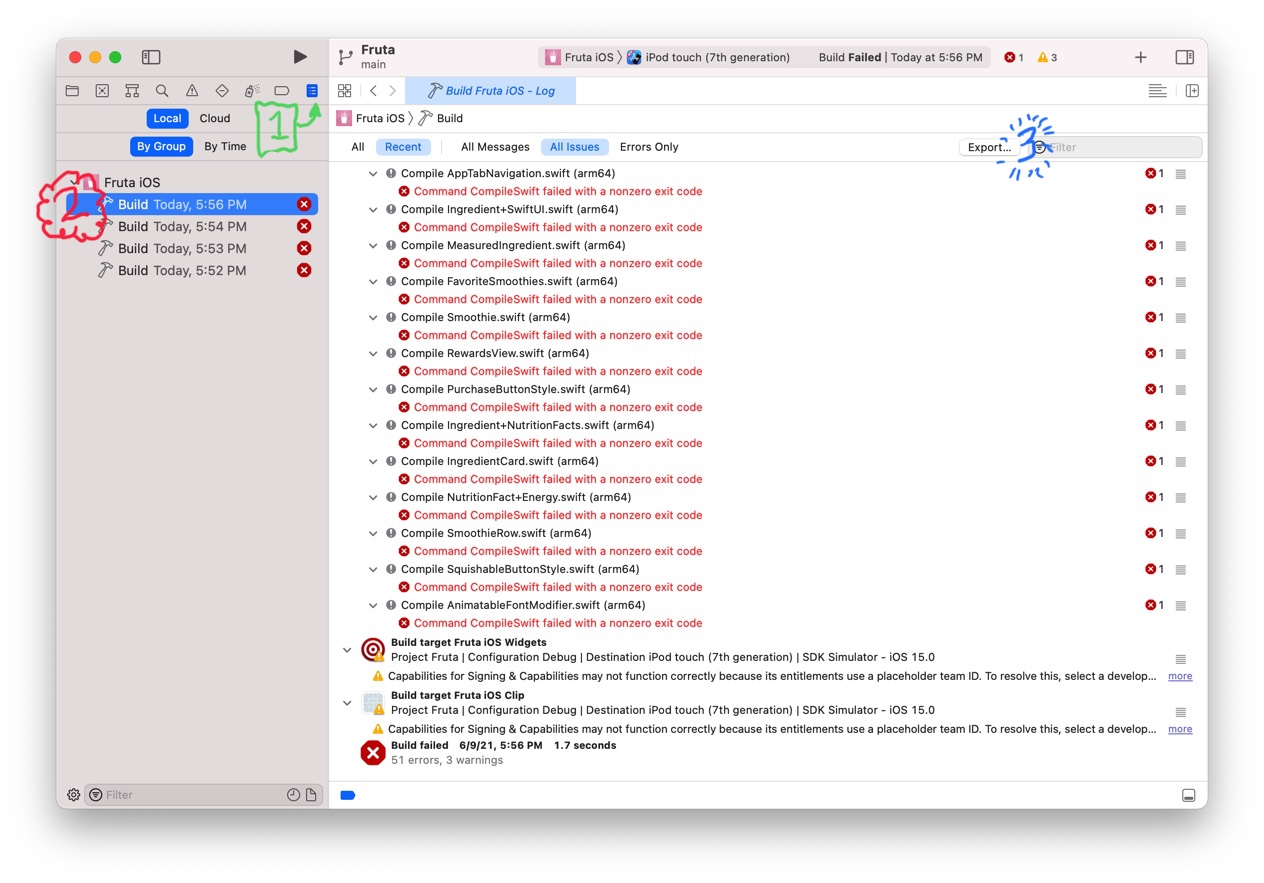This screenshot has width=1264, height=883.
Task: Show Errors Only in build log
Action: point(649,147)
